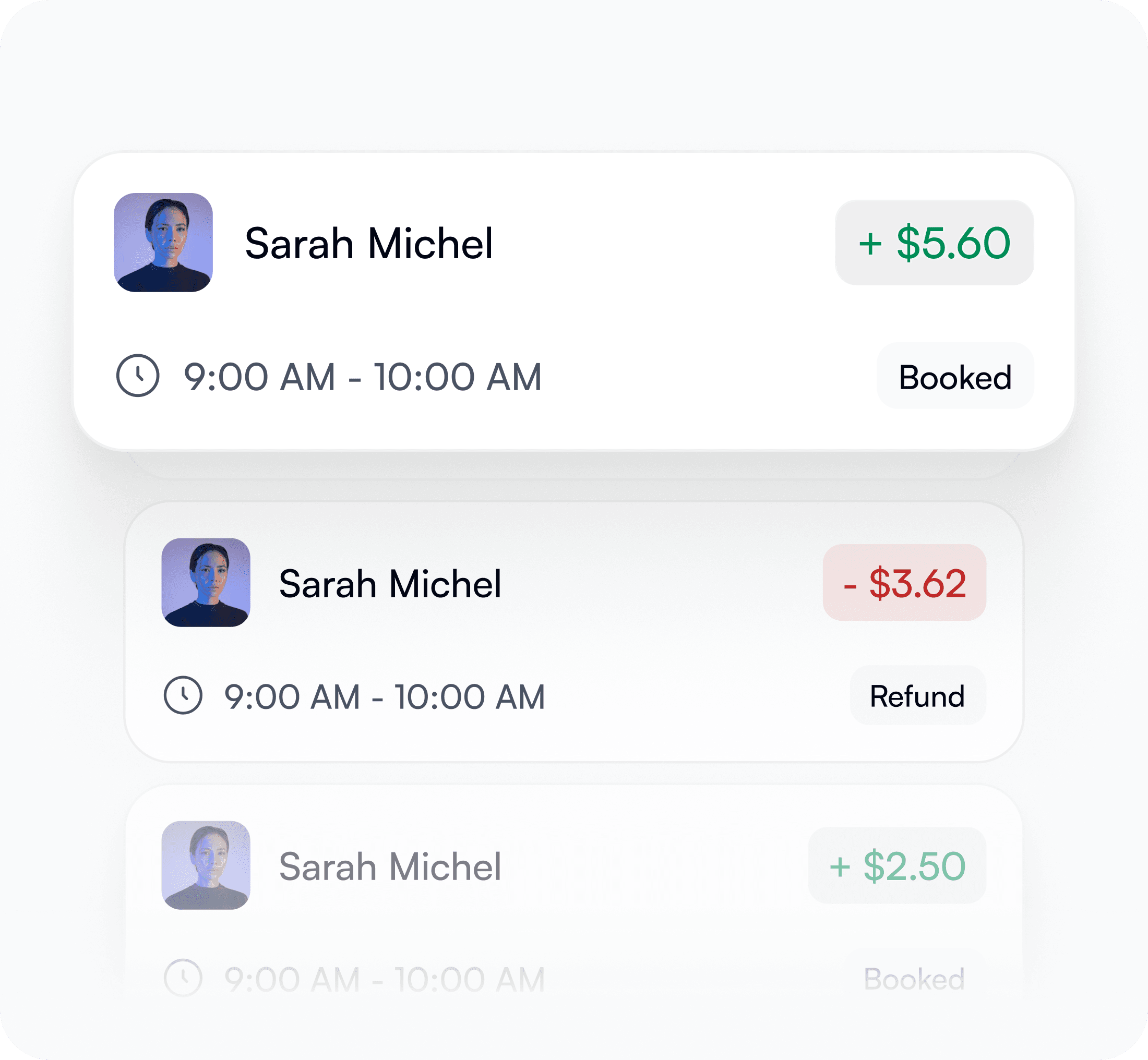
Task: Click the red - $3.62 amount badge
Action: (x=904, y=582)
